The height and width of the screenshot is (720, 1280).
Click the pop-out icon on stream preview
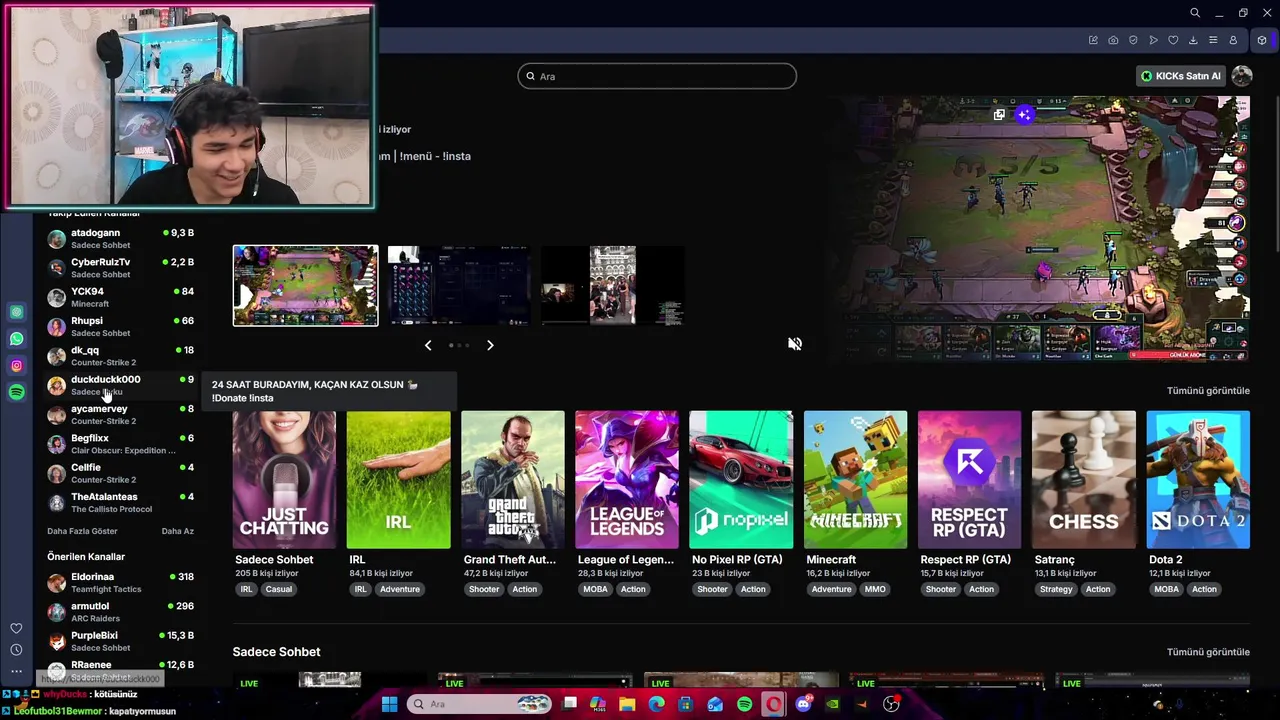(999, 115)
